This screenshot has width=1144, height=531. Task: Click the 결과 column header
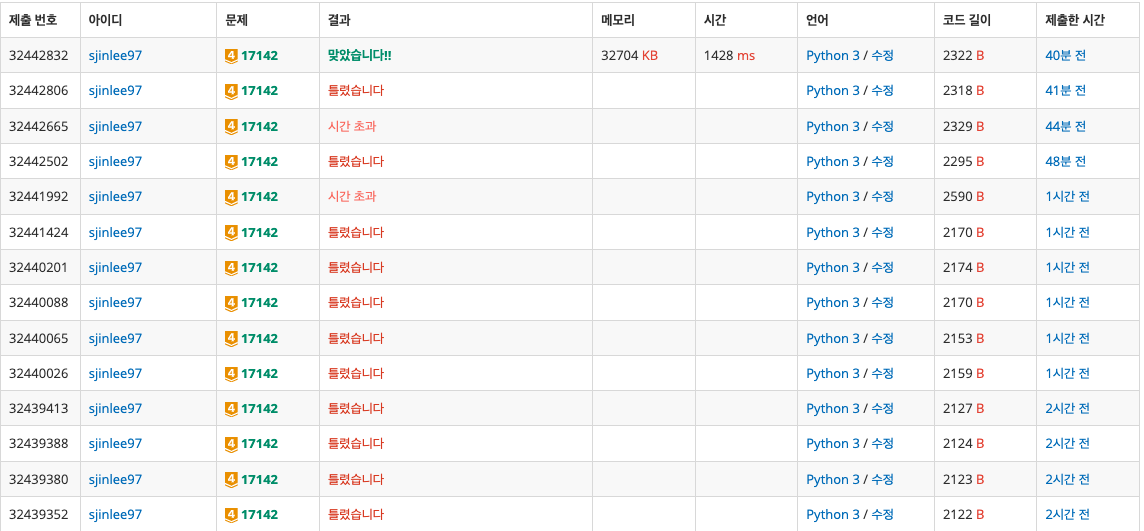(x=339, y=20)
